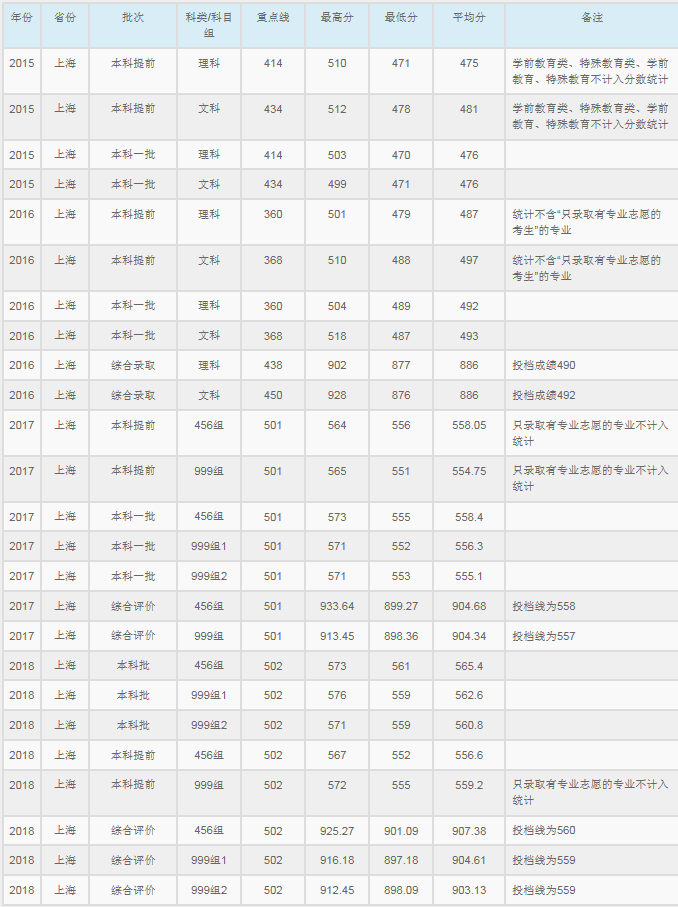Select average score 904.61
Viewport: 678px width, 907px height.
click(469, 861)
